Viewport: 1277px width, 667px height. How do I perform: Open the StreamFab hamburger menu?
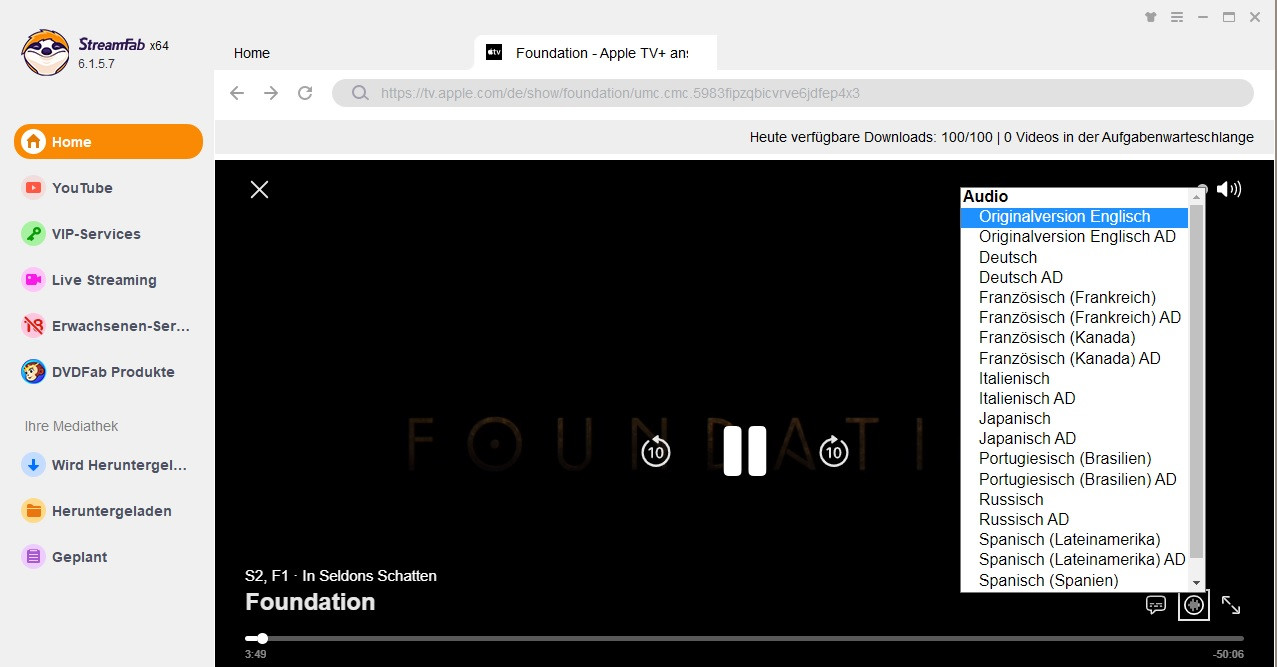coord(1177,17)
